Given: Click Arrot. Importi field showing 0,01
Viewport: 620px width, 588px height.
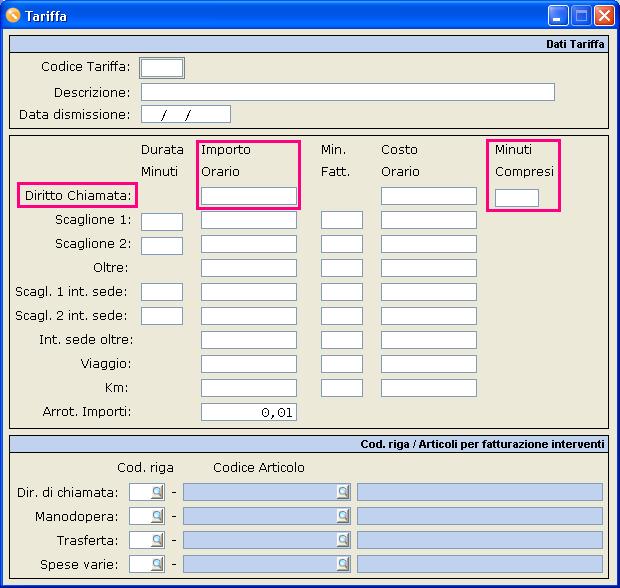Looking at the screenshot, I should pyautogui.click(x=249, y=412).
